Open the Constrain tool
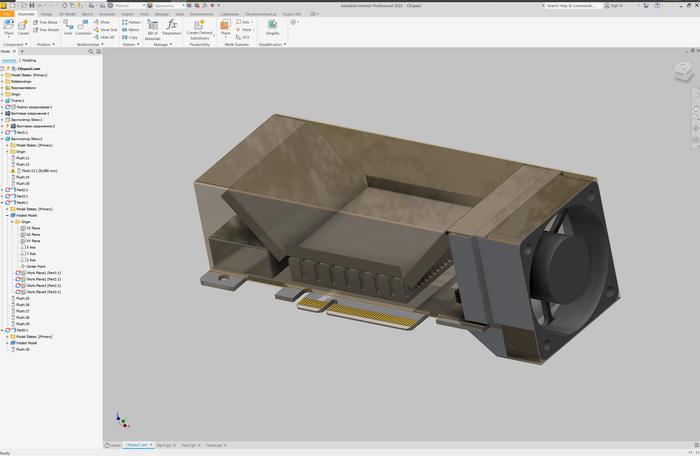Viewport: 700px width, 456px height. tap(83, 27)
